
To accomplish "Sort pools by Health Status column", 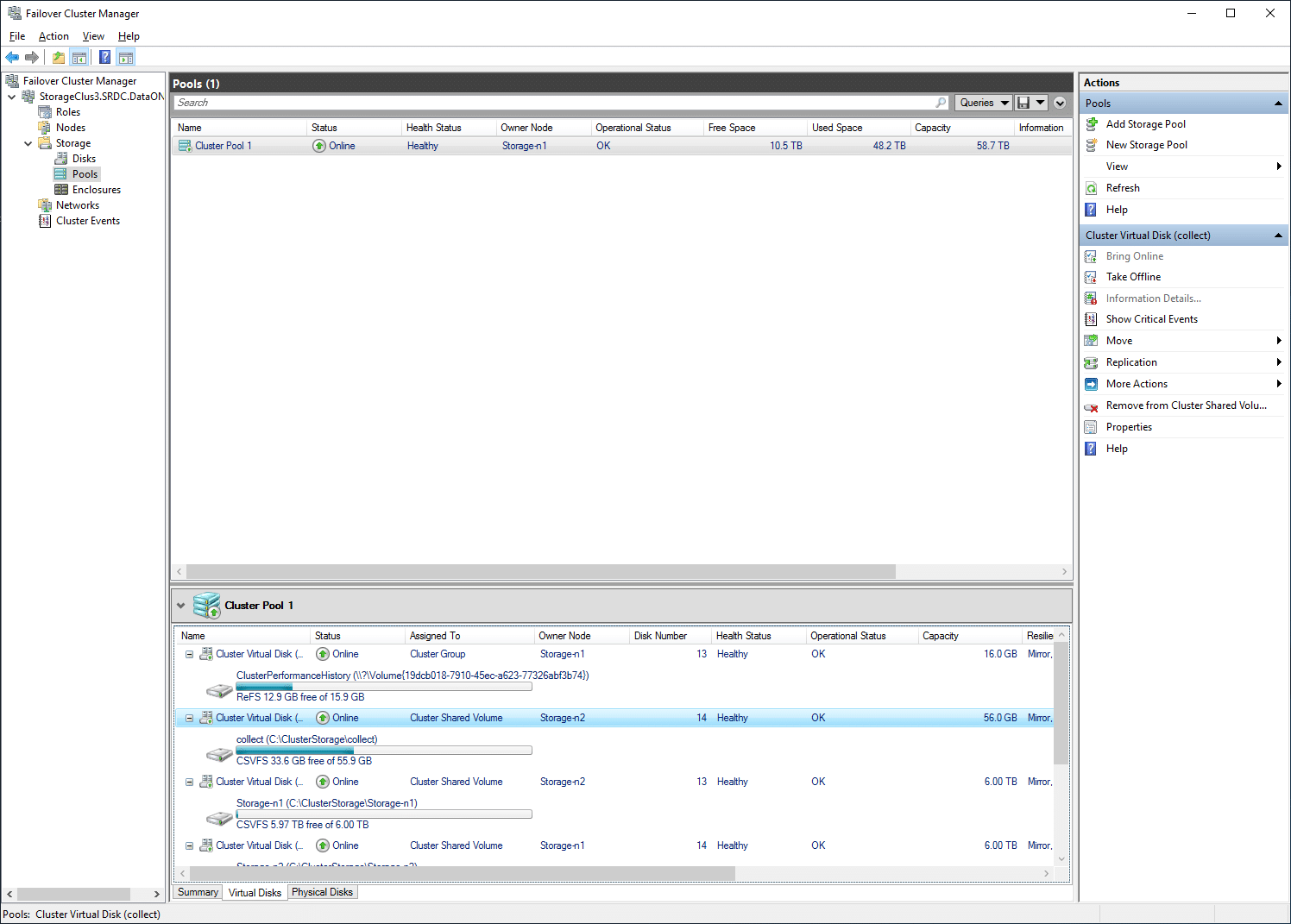I will pyautogui.click(x=449, y=128).
